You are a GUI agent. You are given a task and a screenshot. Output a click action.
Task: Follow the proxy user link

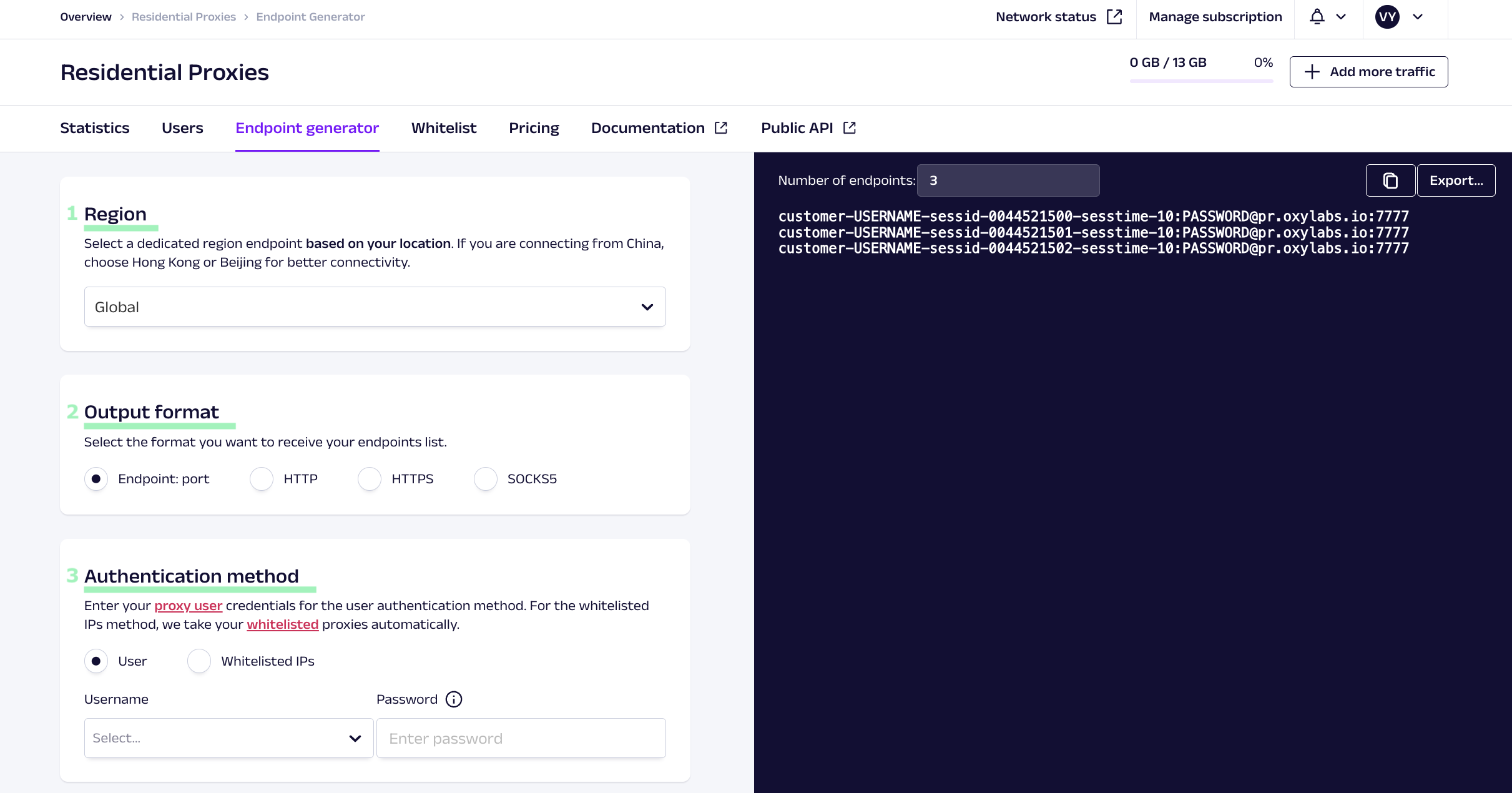[188, 606]
